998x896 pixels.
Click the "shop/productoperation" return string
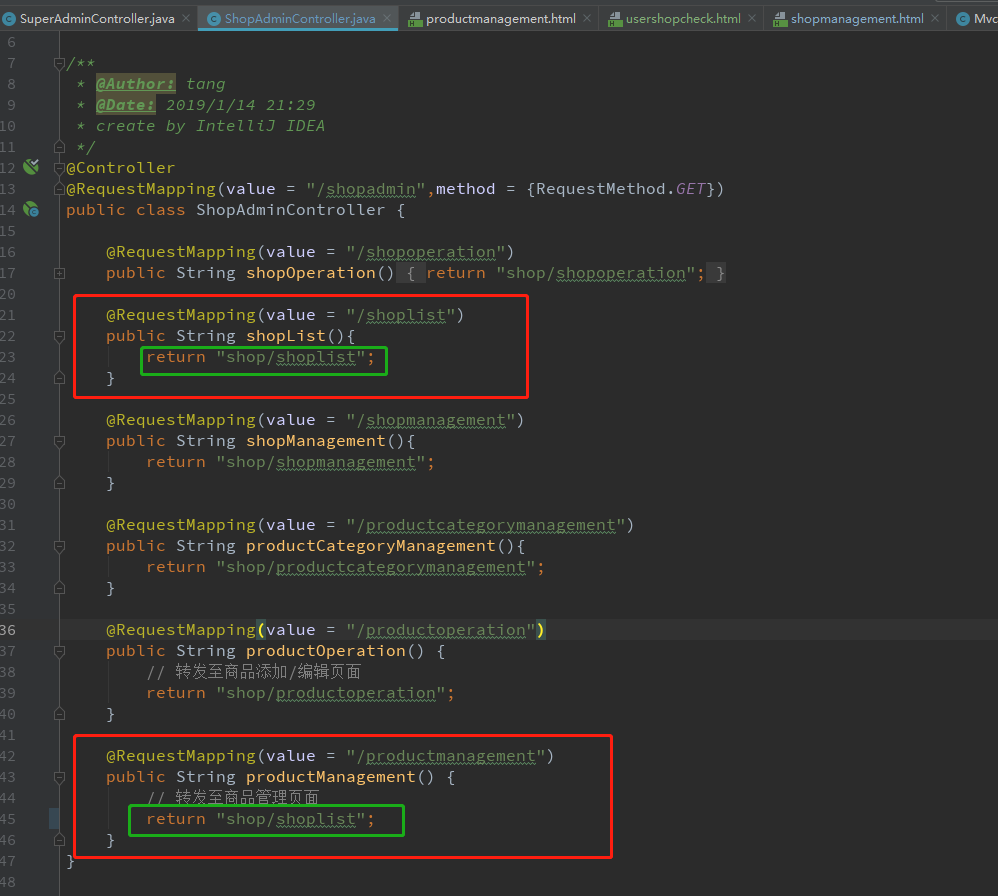tap(331, 693)
